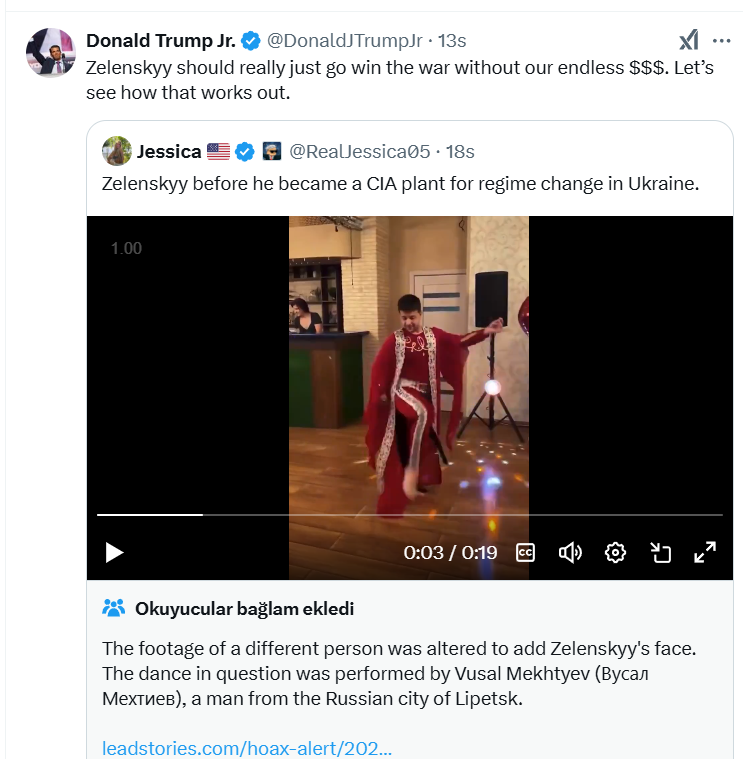
Task: Open the leadstories.com hoax-alert link
Action: (x=247, y=747)
